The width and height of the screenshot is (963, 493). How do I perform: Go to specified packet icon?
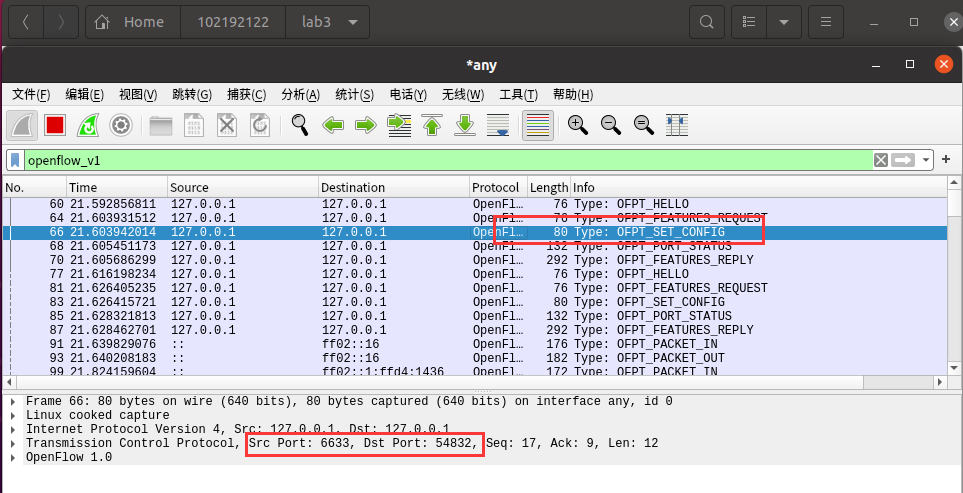[x=399, y=126]
